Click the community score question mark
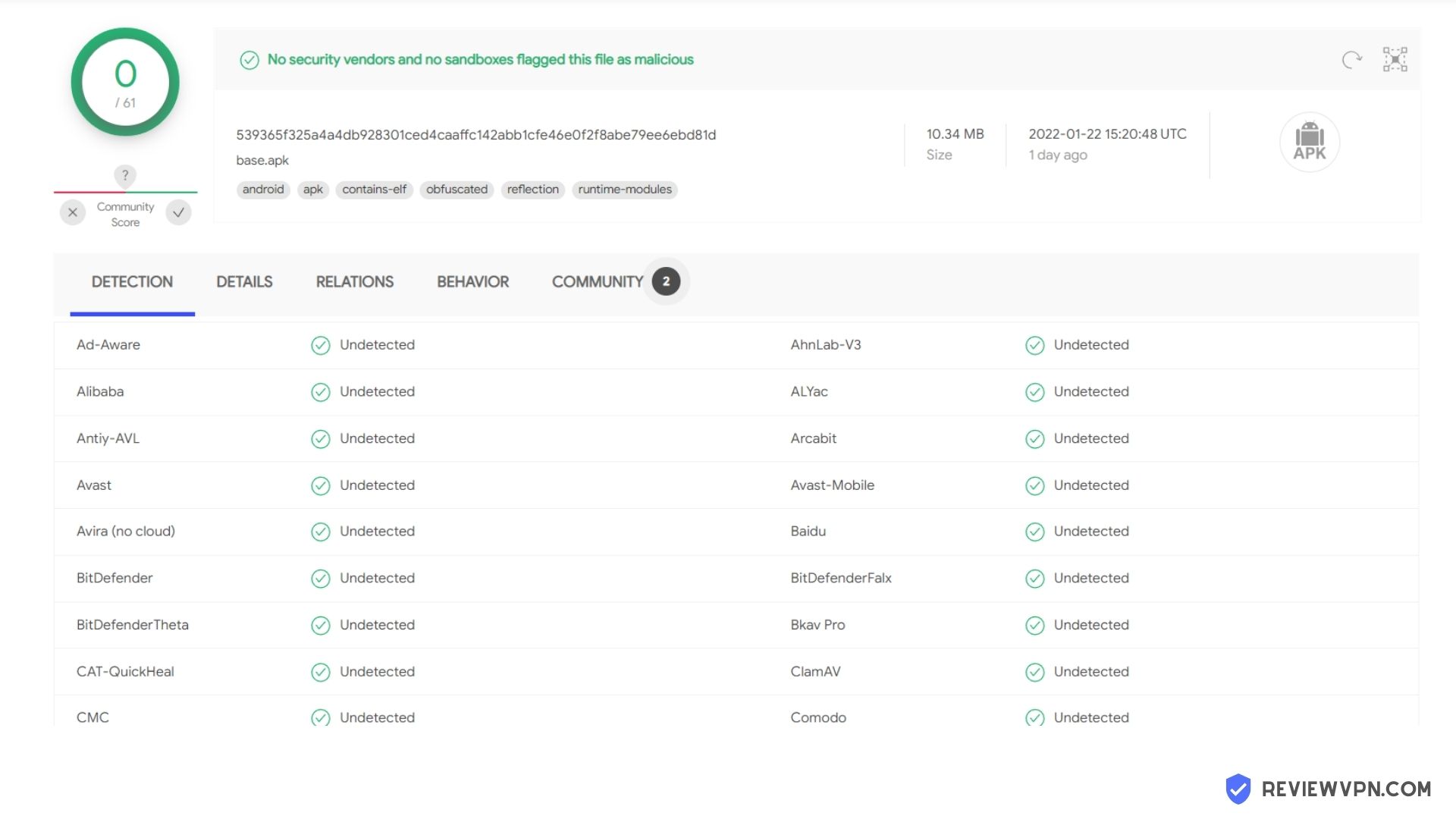1456x819 pixels. tap(125, 175)
